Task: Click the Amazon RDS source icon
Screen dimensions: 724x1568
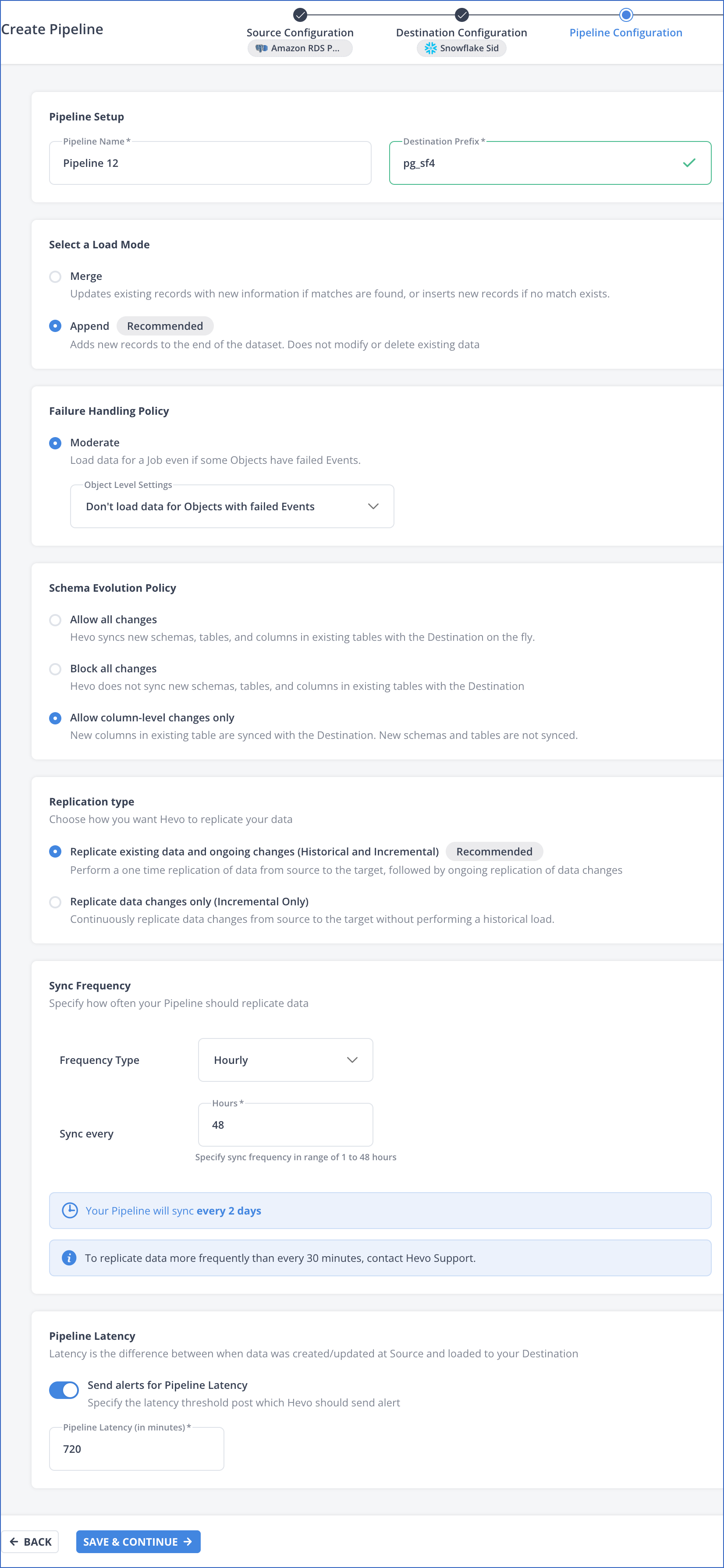Action: [x=262, y=48]
